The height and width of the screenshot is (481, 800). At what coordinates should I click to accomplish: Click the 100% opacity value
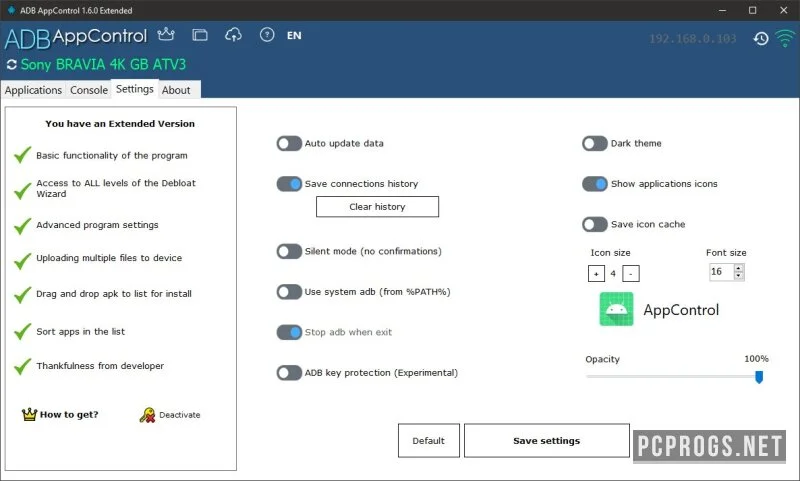coord(756,359)
